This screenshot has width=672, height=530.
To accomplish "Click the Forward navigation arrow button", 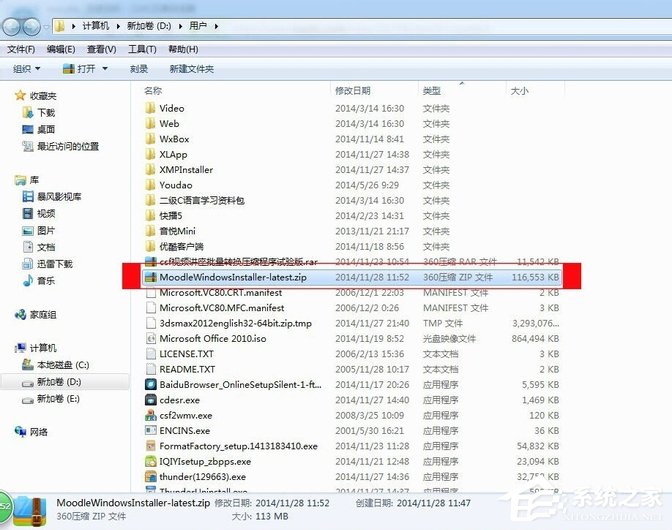I will 32,27.
